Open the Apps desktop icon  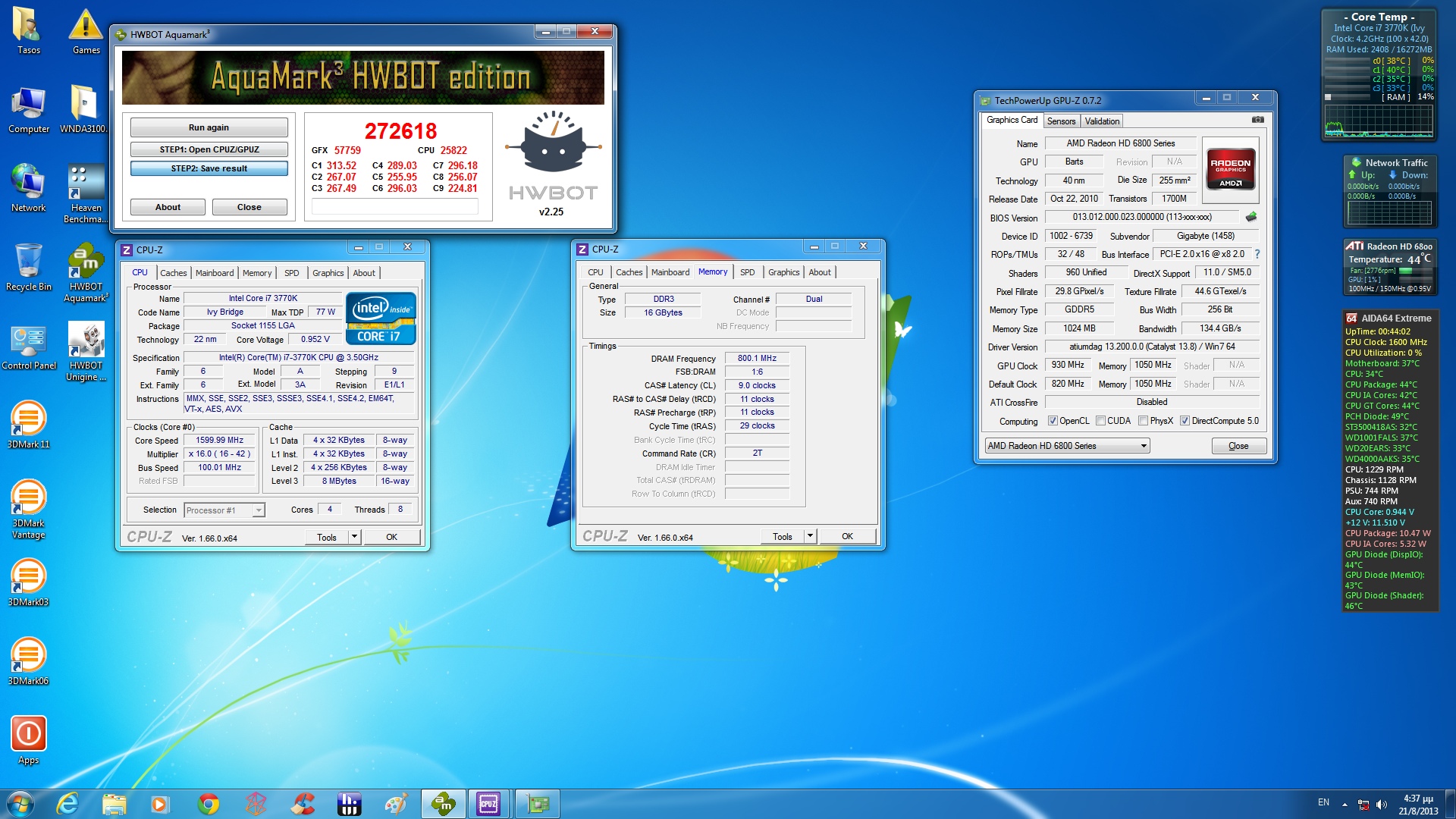click(x=28, y=741)
